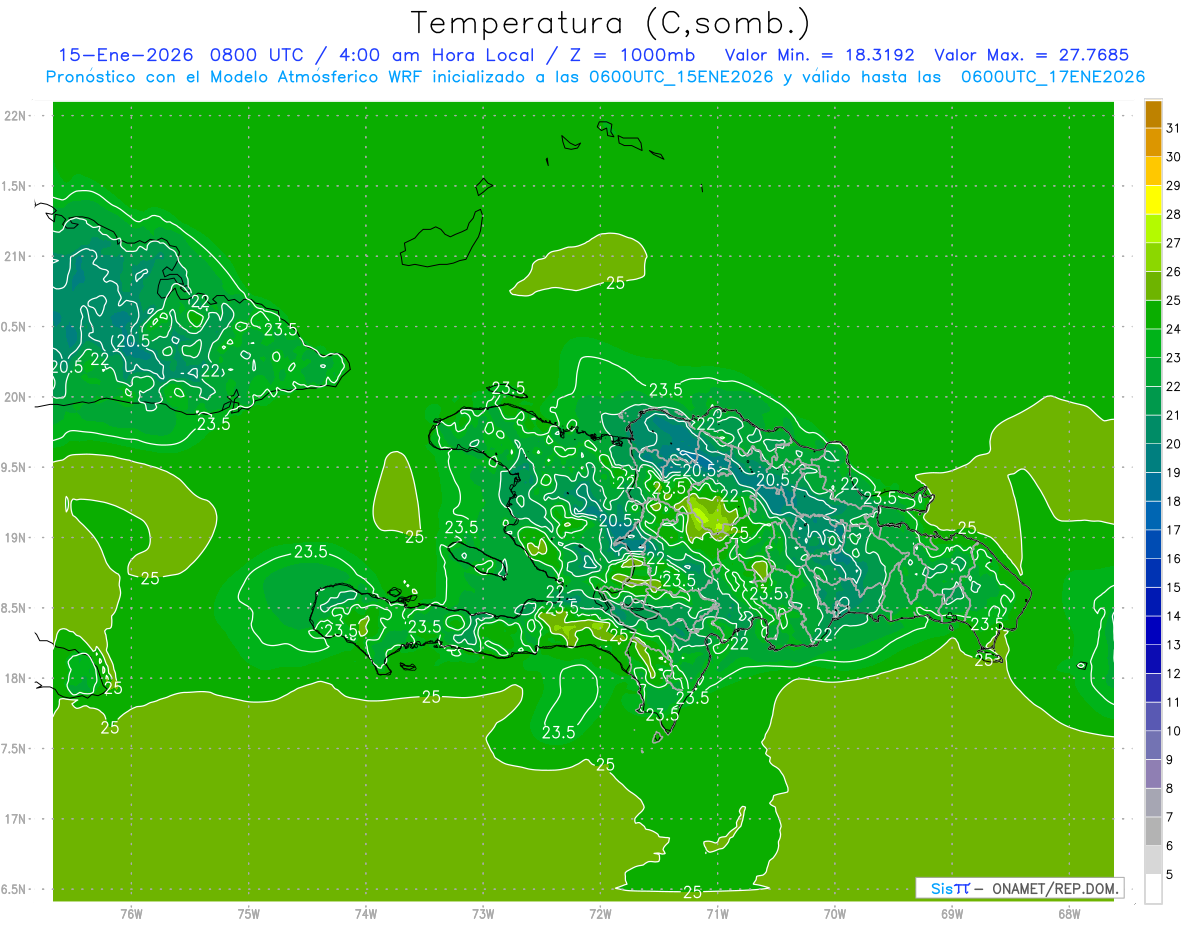Screen dimensions: 1200x927
Task: Click the '20N' latitude axis label
Action: tap(14, 397)
